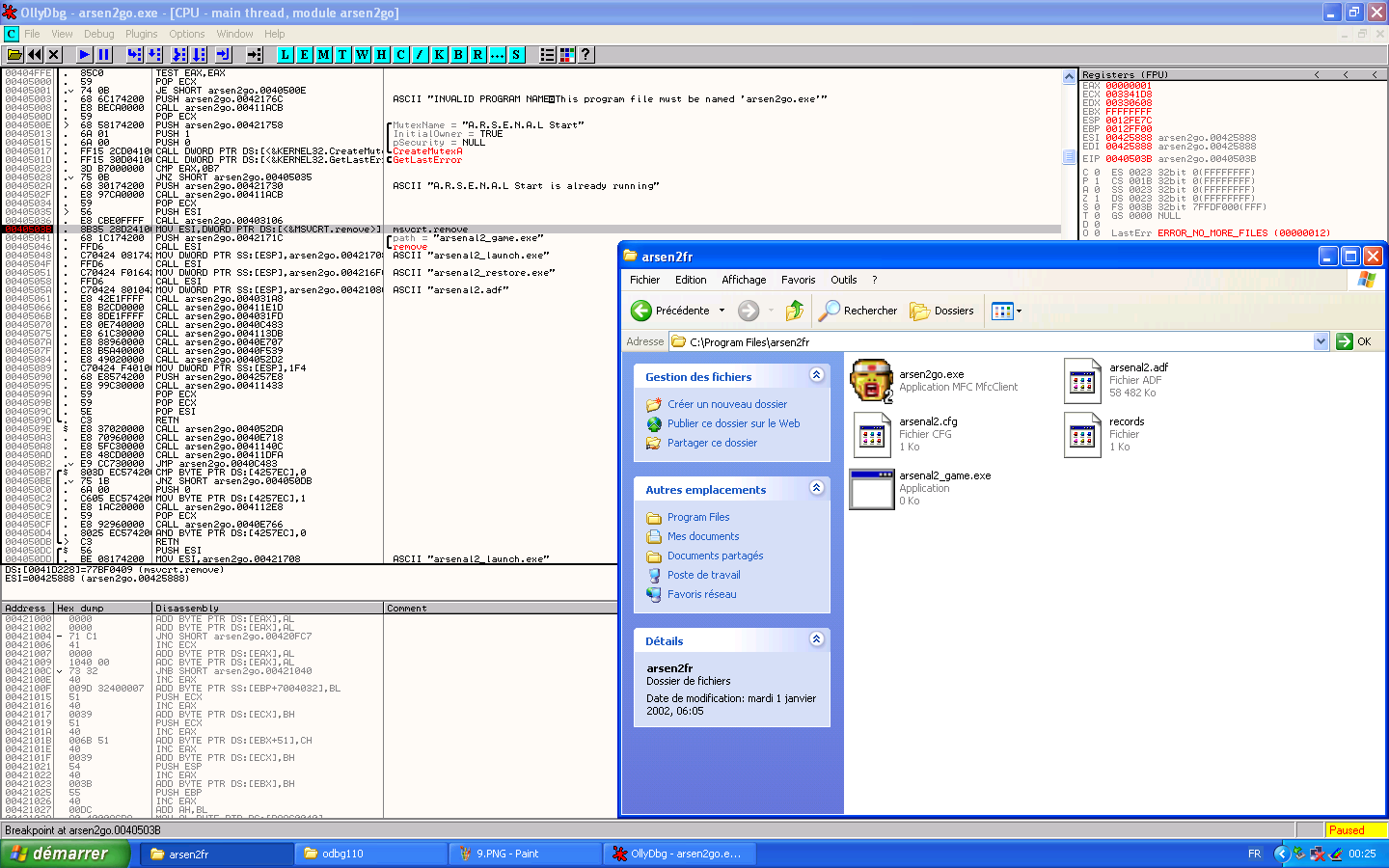Open Breakpoints window with B button
The height and width of the screenshot is (868, 1389).
458,55
